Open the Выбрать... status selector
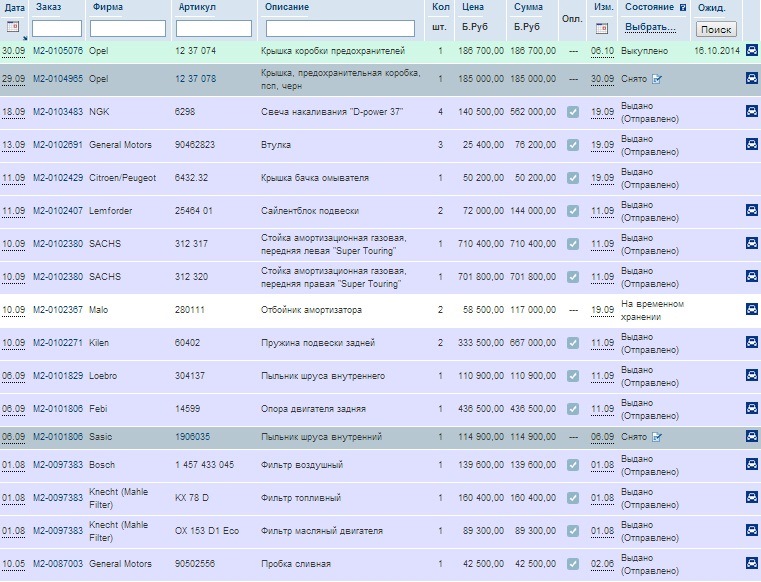This screenshot has width=761, height=582. (650, 27)
